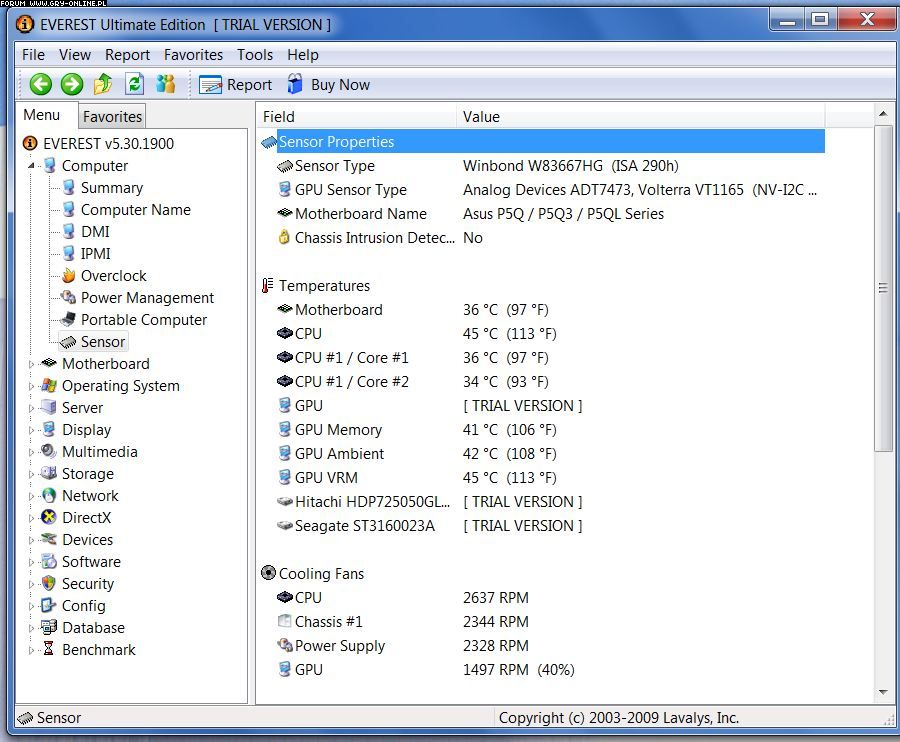Expand the Network tree node
Viewport: 900px width, 742px height.
click(x=31, y=496)
